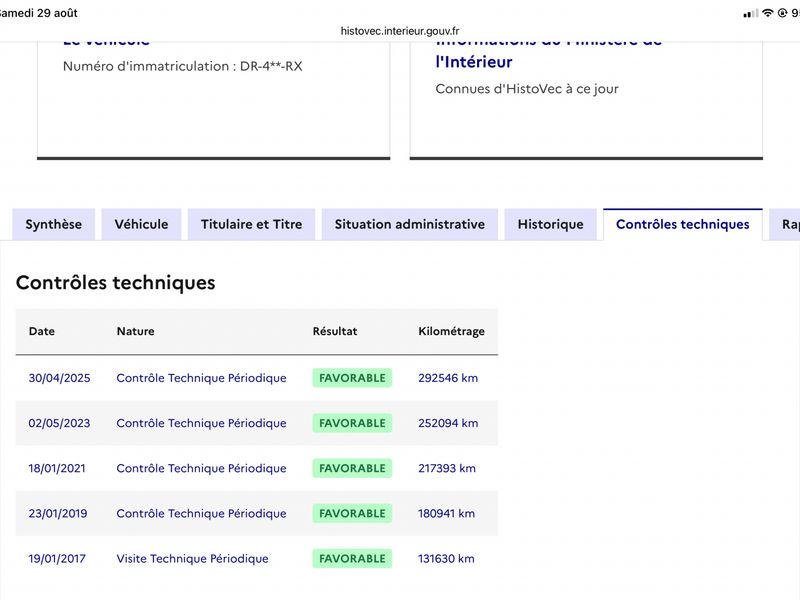This screenshot has height=600, width=800.
Task: Tap the histovec.interieur.gouv.fr address bar
Action: (x=400, y=31)
